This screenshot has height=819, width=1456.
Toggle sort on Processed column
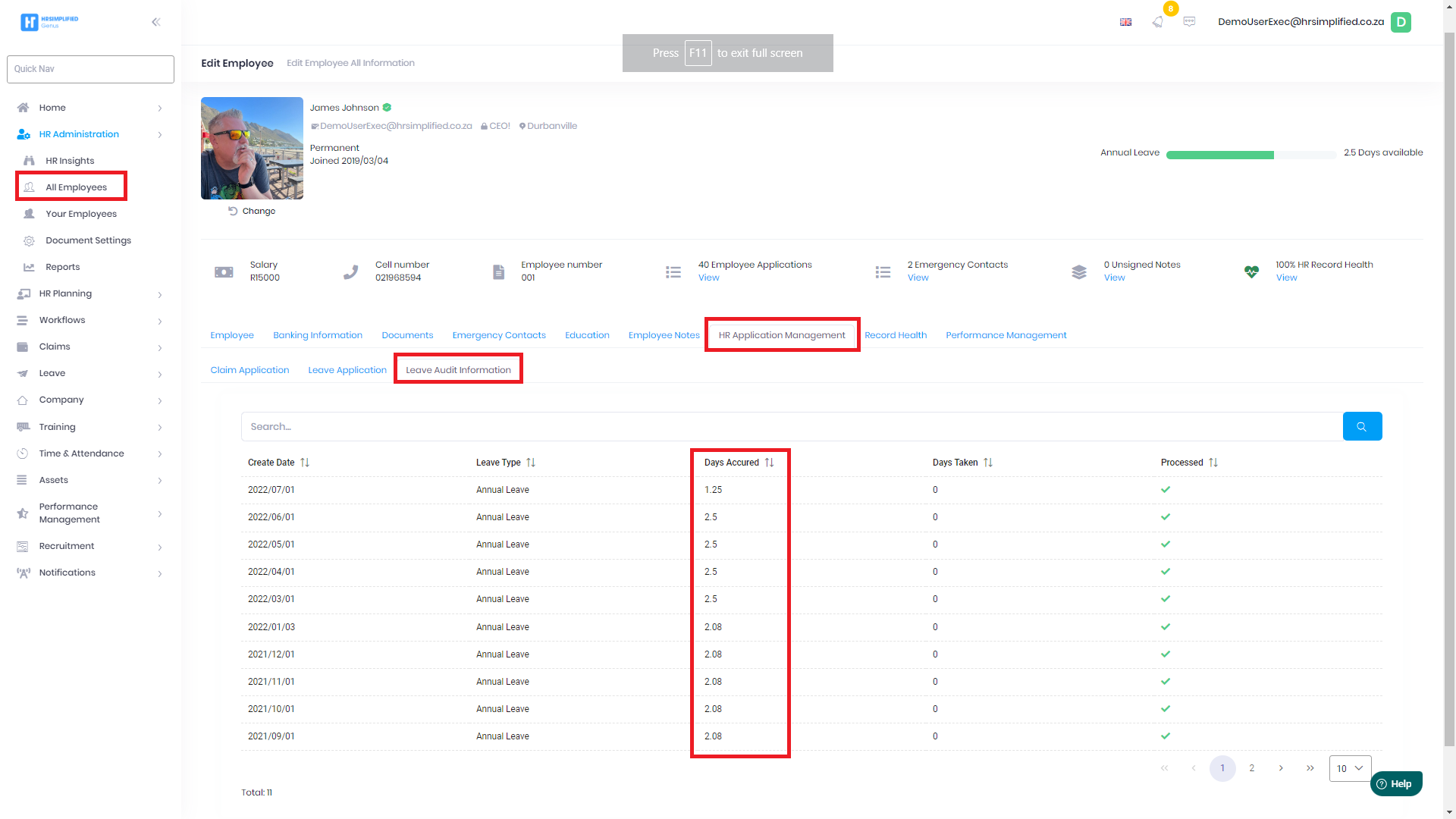point(1213,463)
